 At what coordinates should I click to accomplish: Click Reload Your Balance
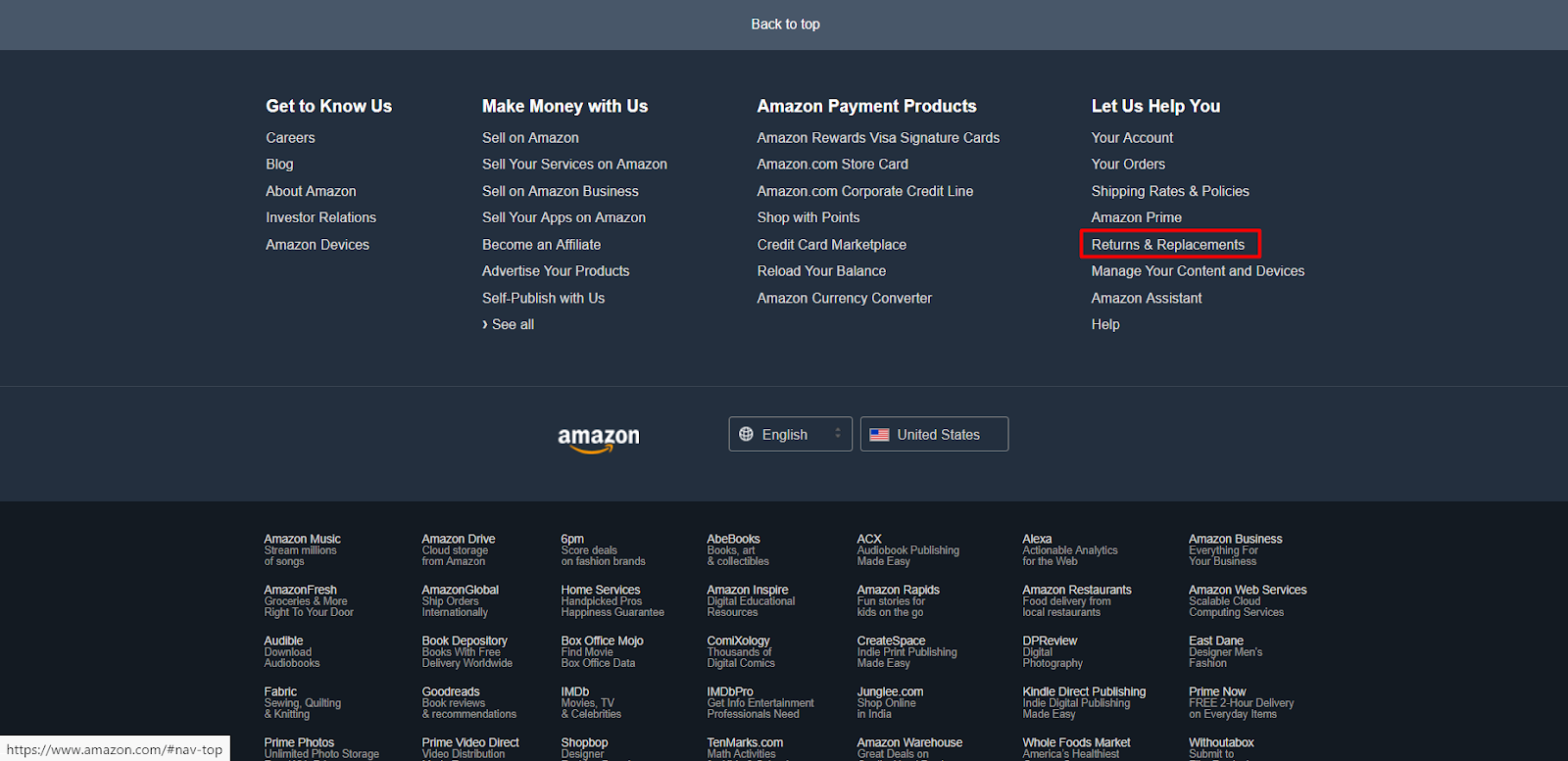coord(821,271)
